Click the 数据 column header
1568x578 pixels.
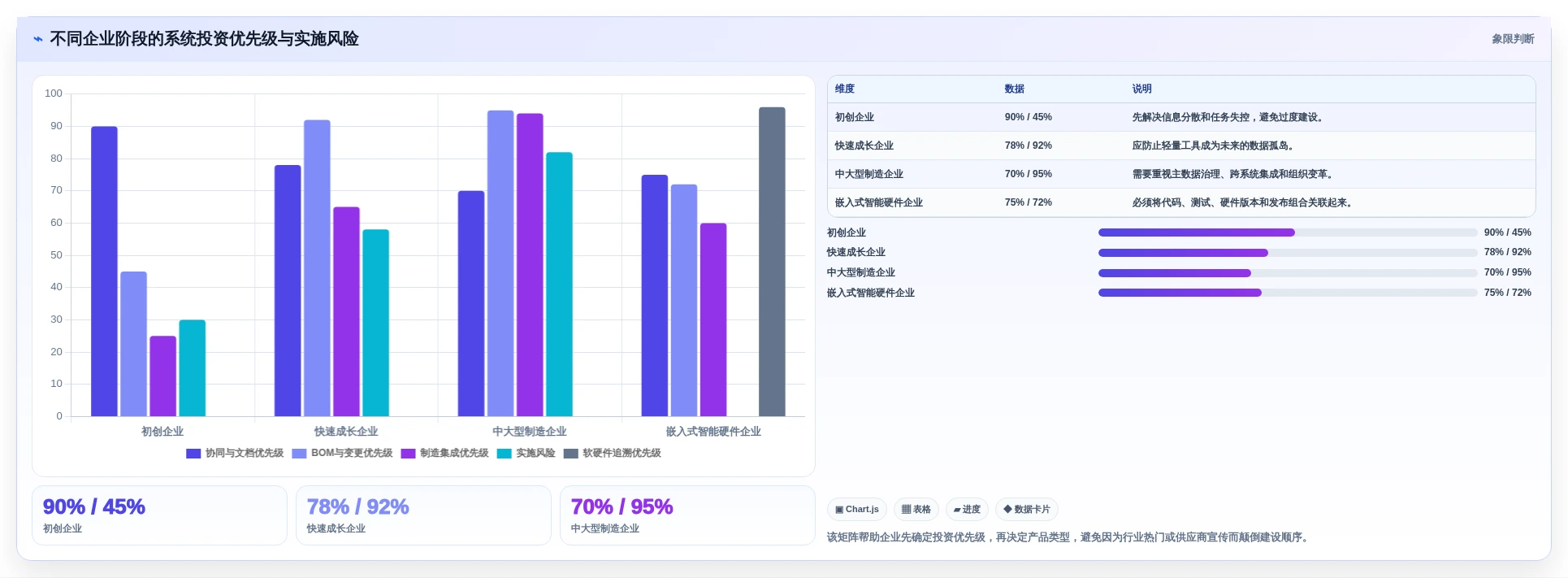tap(1014, 89)
